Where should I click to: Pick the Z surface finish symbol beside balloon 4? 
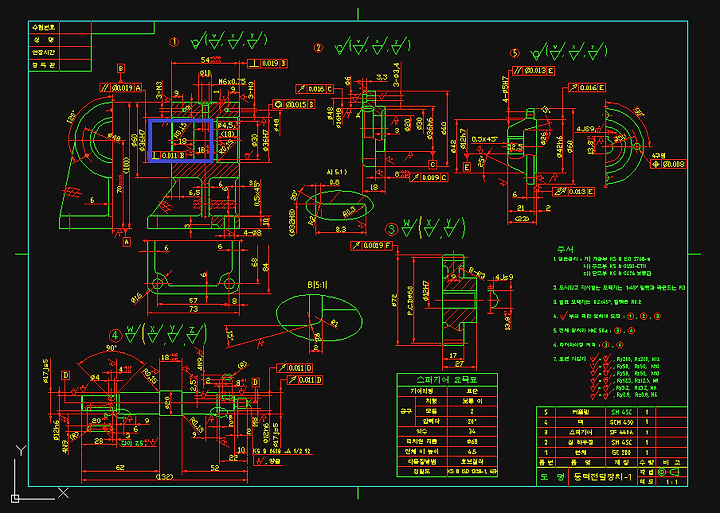pos(193,336)
